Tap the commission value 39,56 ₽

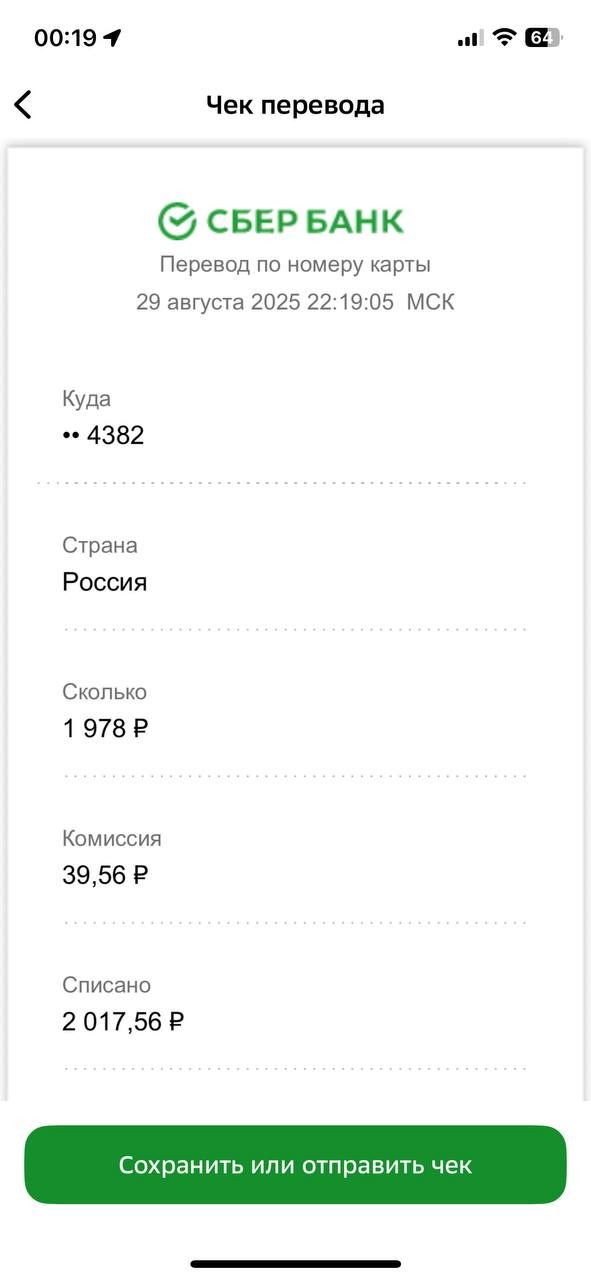tap(105, 875)
